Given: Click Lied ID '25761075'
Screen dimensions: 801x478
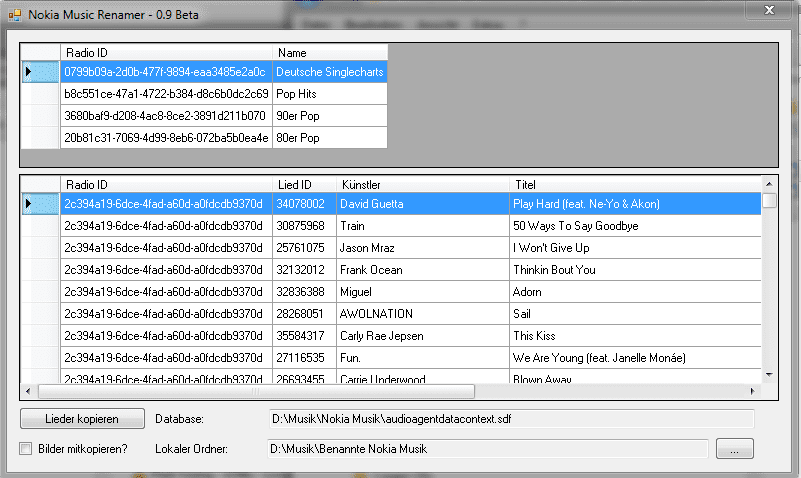Looking at the screenshot, I should [x=304, y=248].
